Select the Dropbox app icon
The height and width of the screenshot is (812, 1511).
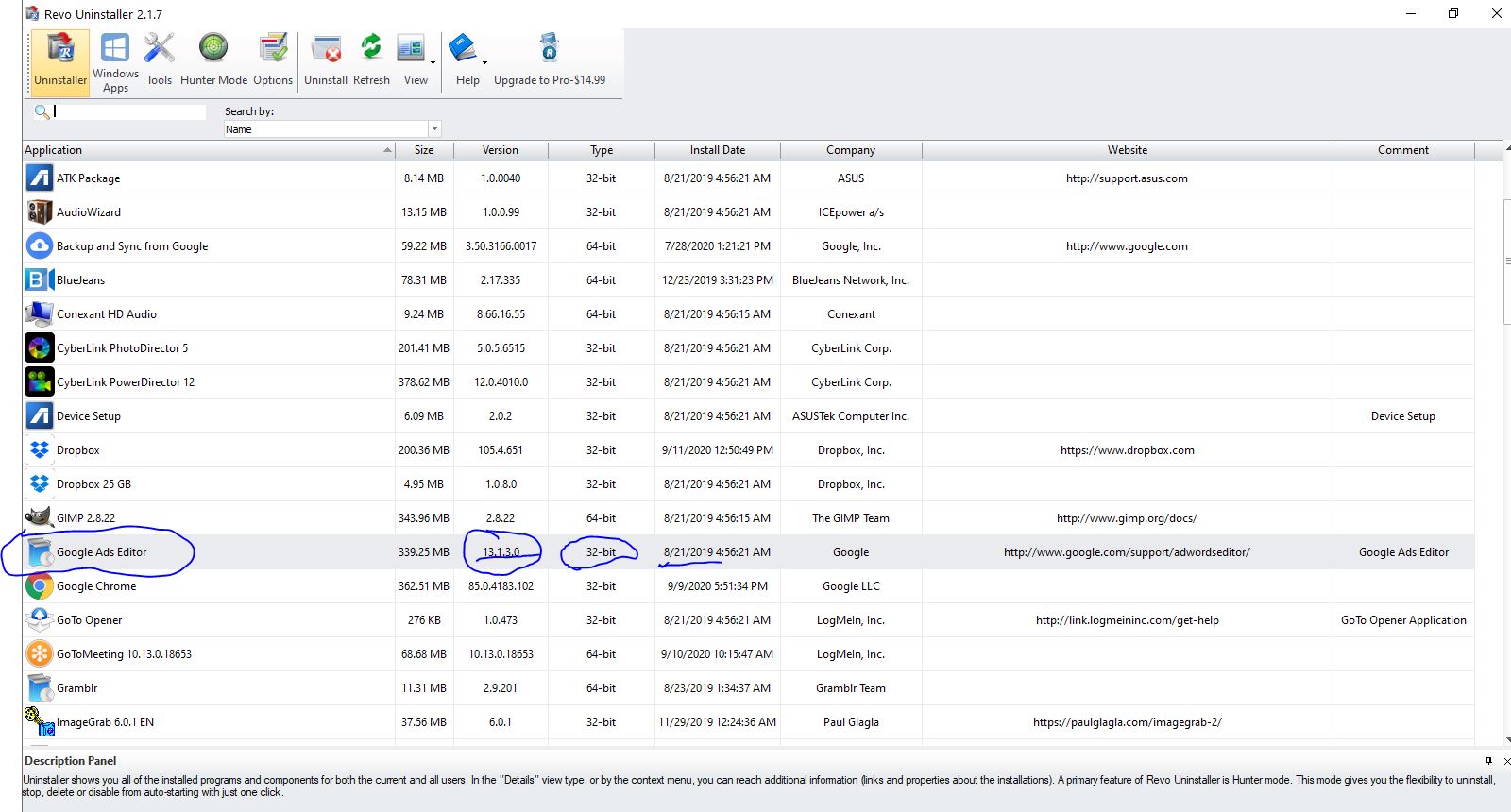point(39,449)
